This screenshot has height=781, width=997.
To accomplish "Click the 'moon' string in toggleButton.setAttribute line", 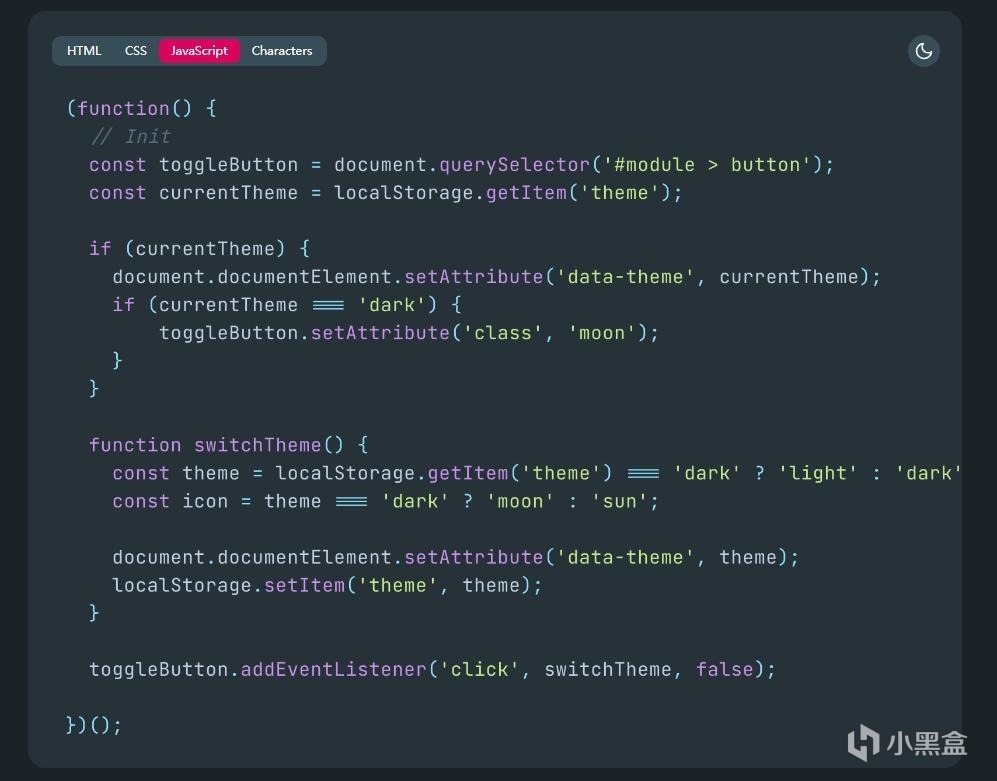I will pyautogui.click(x=602, y=333).
